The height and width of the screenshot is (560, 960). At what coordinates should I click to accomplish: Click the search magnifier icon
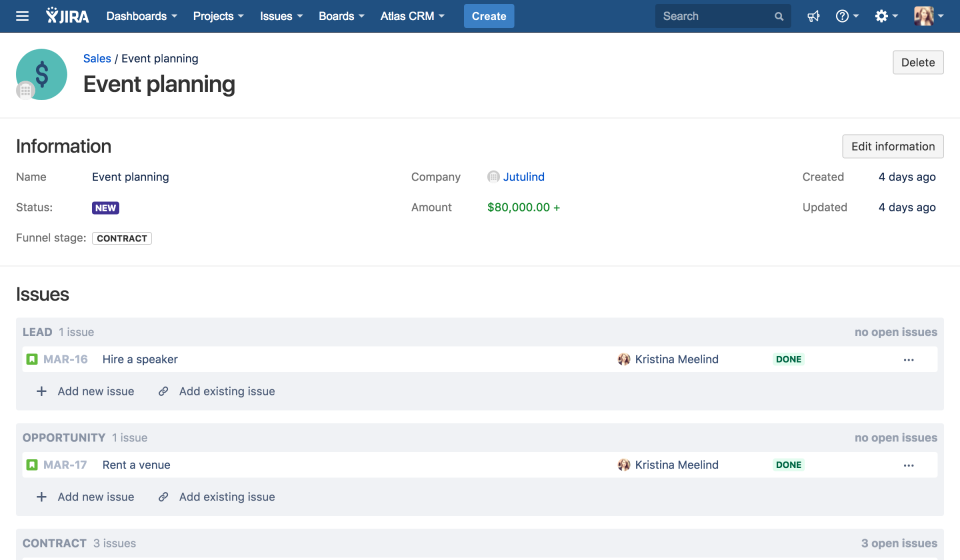point(779,17)
